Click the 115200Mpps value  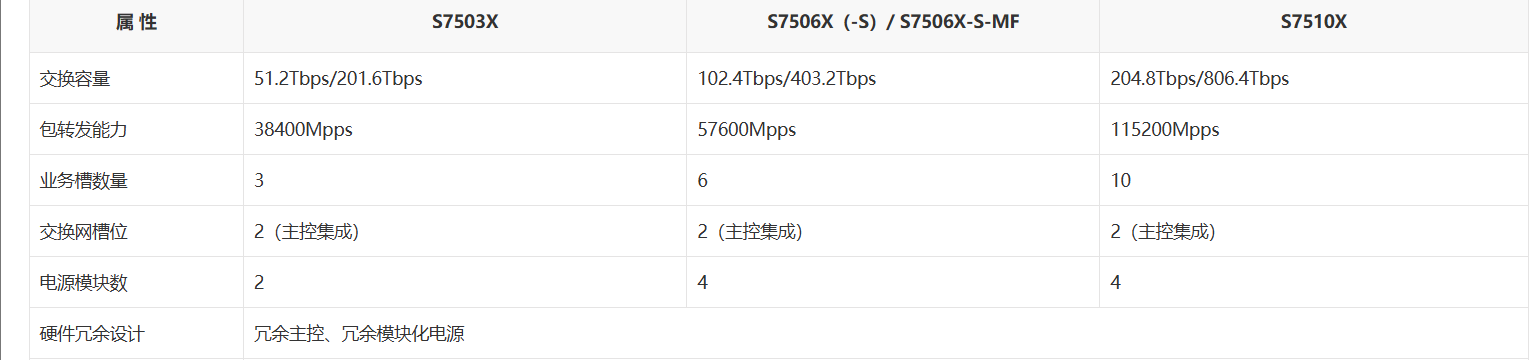1164,129
